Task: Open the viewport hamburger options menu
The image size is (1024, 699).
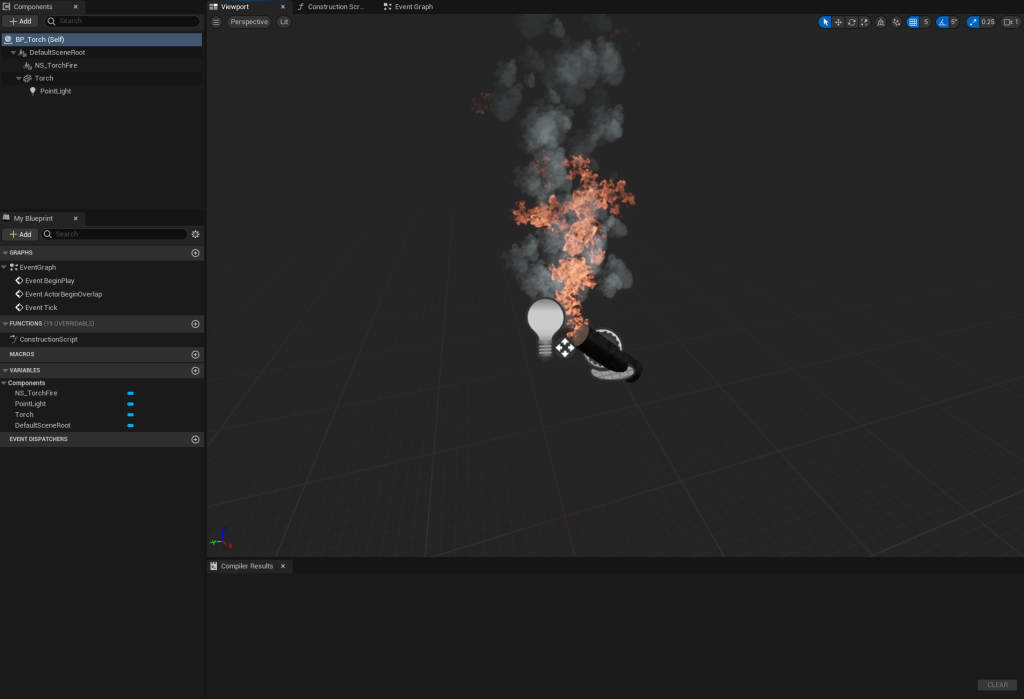Action: pyautogui.click(x=216, y=22)
